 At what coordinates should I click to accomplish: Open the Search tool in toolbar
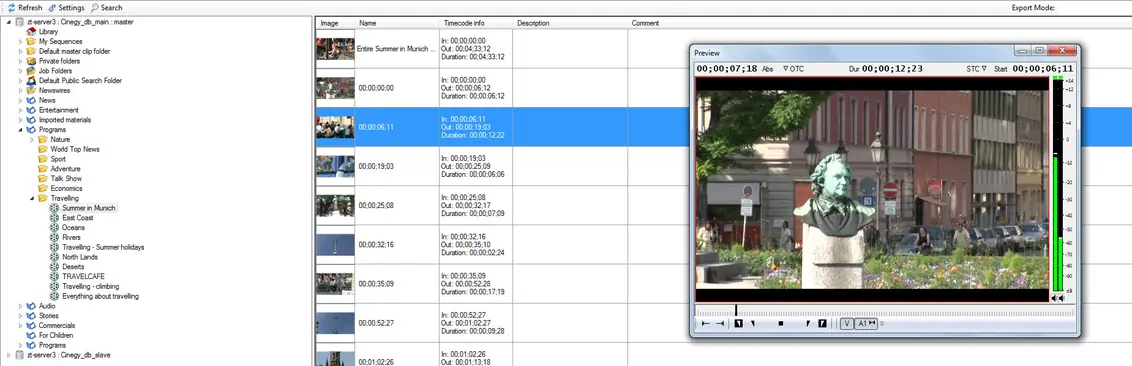107,7
